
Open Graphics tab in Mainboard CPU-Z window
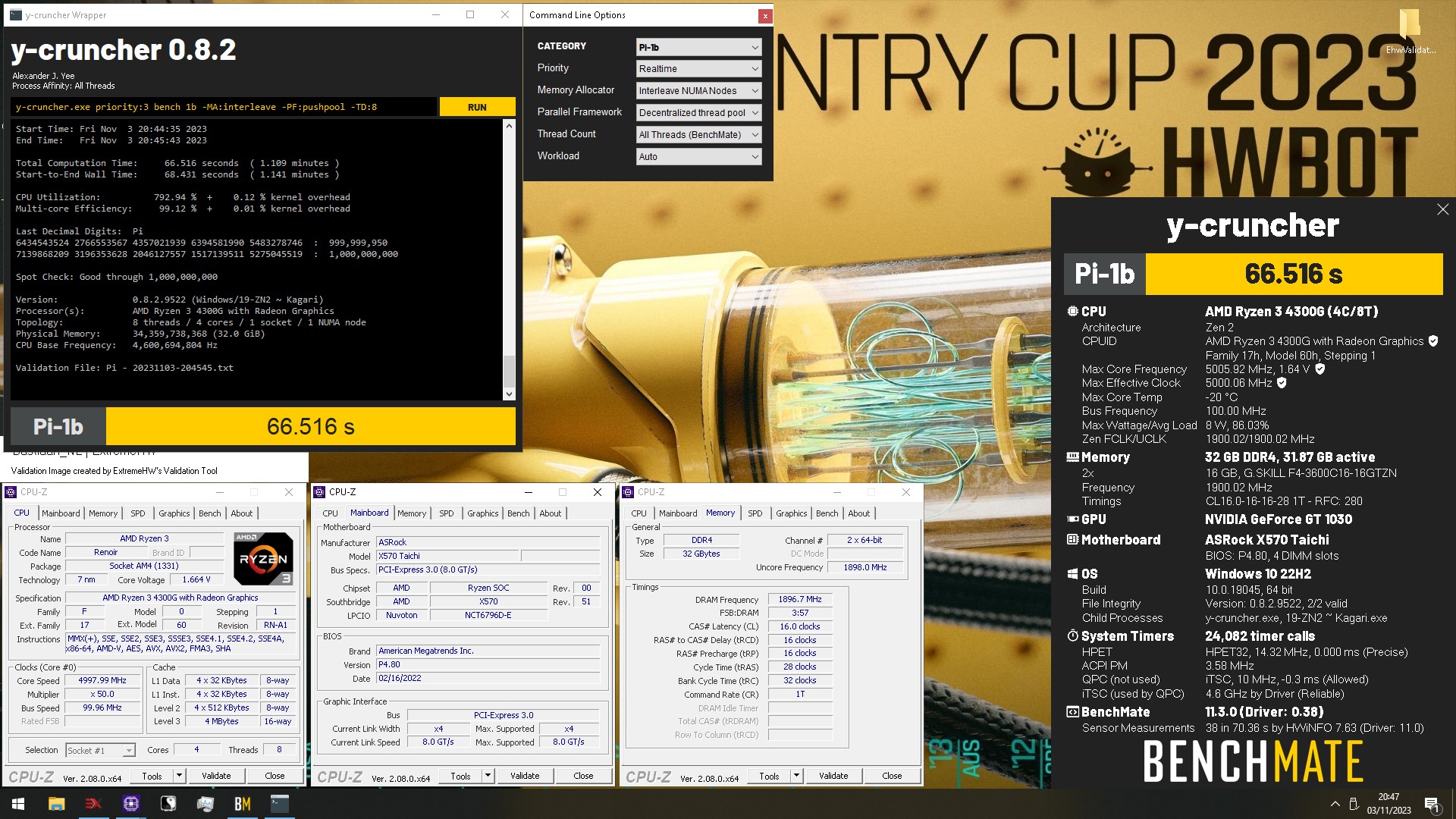pyautogui.click(x=483, y=513)
